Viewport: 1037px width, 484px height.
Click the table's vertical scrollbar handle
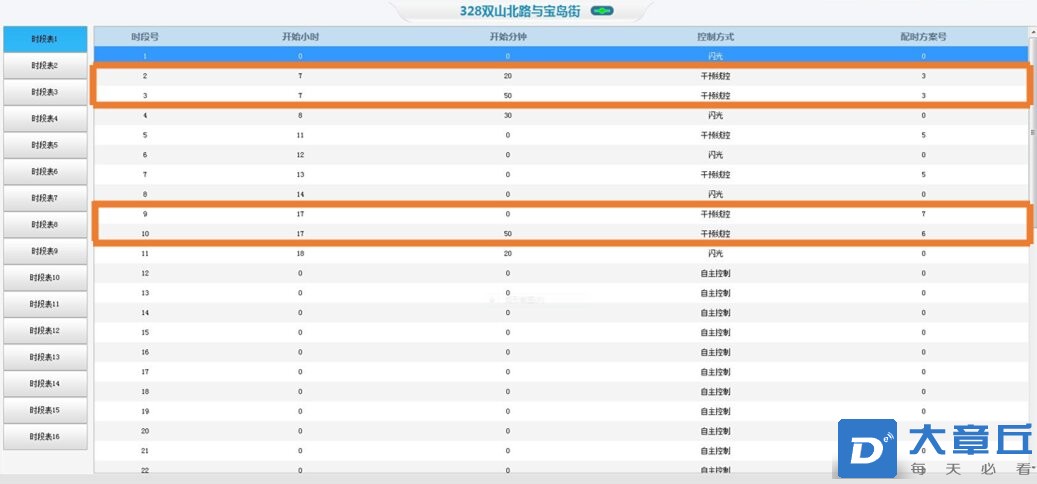point(1032,132)
